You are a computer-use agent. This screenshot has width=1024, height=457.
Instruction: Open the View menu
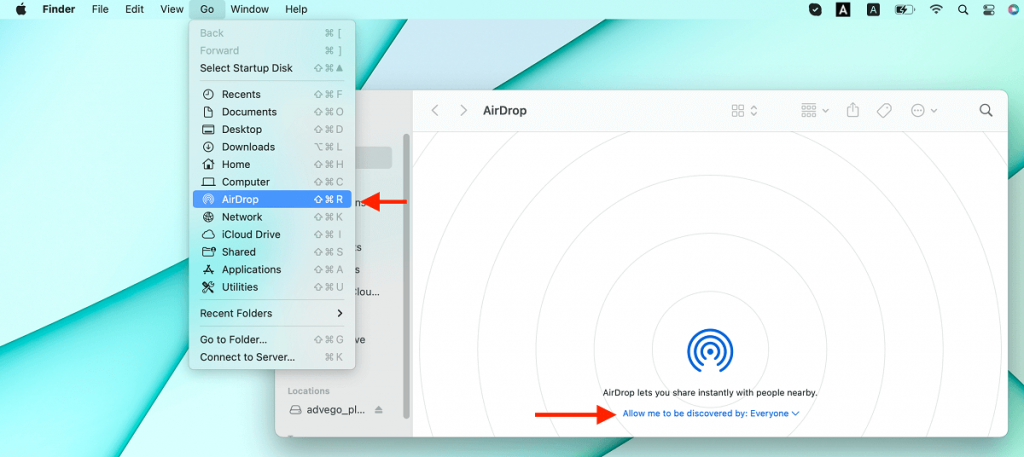[x=172, y=9]
